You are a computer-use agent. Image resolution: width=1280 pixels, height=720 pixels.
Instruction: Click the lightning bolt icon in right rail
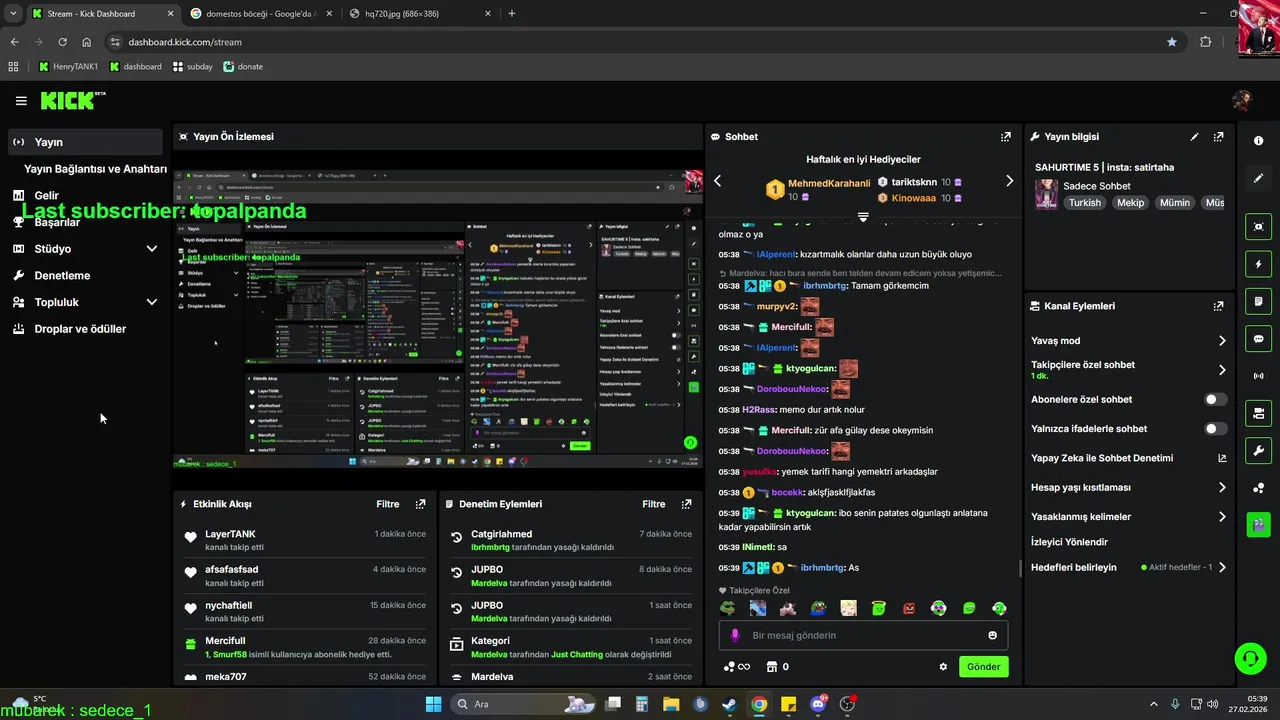tap(1259, 264)
